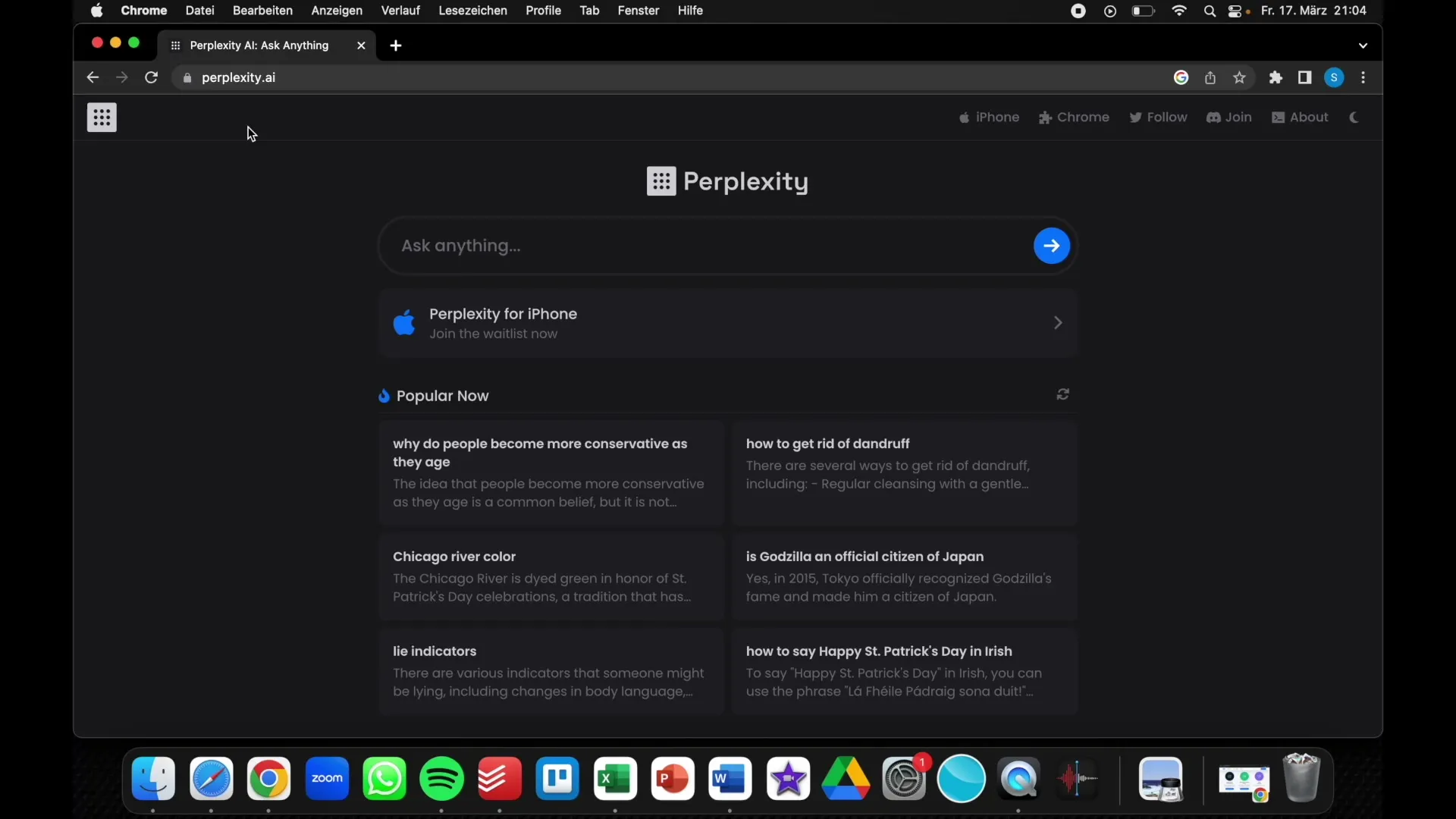Screen dimensions: 1456x819
Task: Expand the Popular Now trending topics
Action: [1063, 394]
